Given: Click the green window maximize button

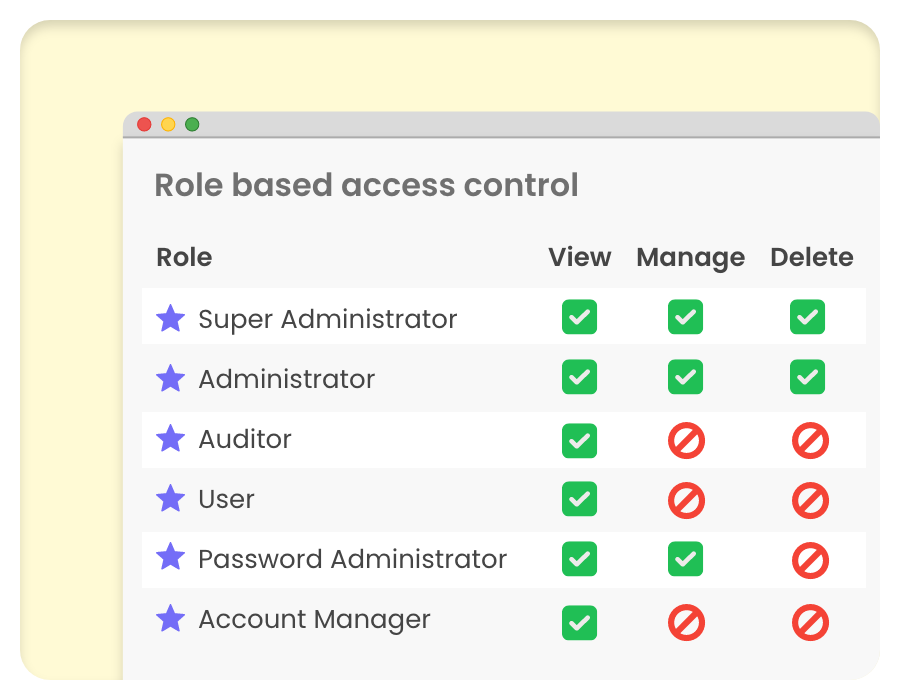Looking at the screenshot, I should tap(192, 124).
